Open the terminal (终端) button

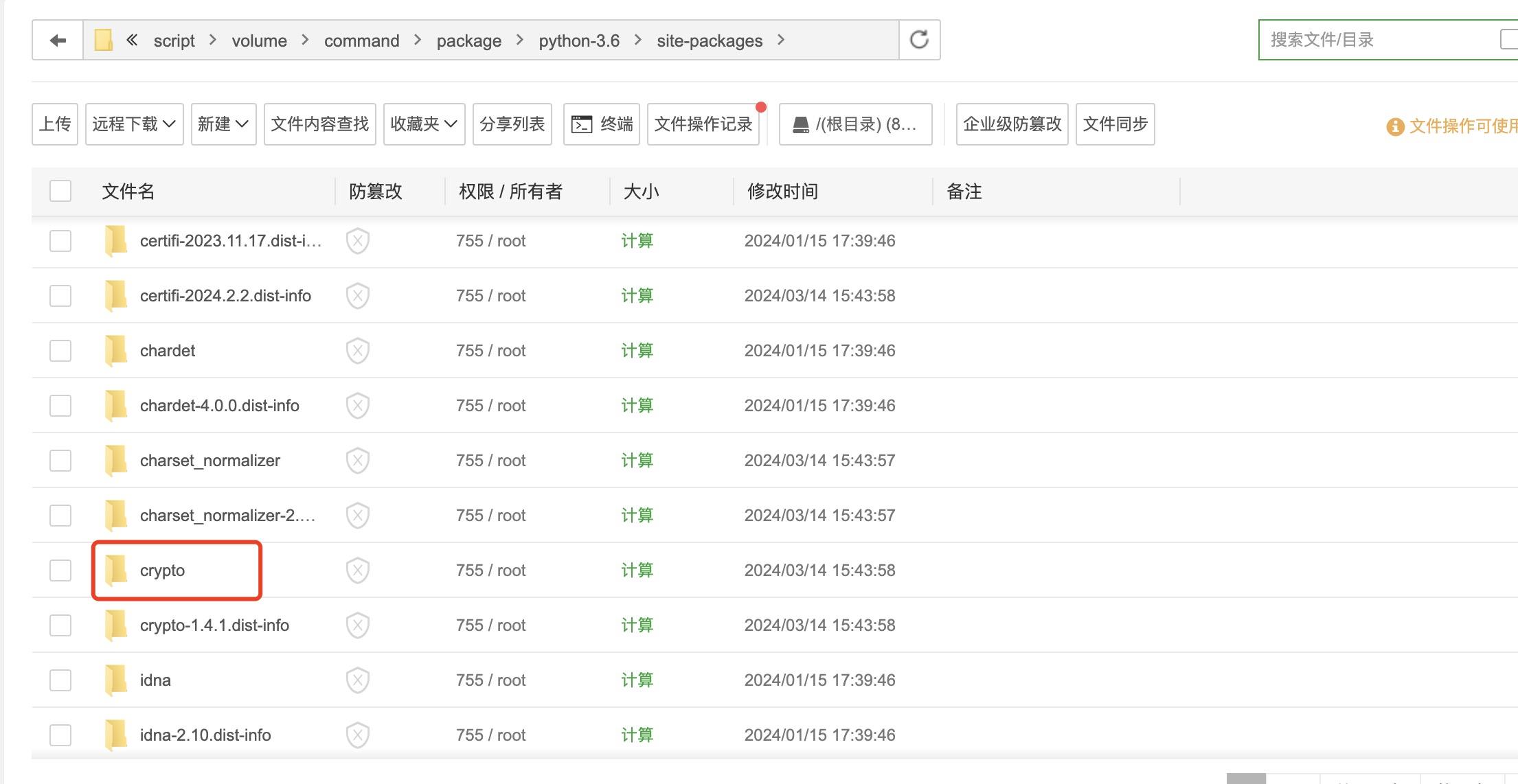[602, 124]
